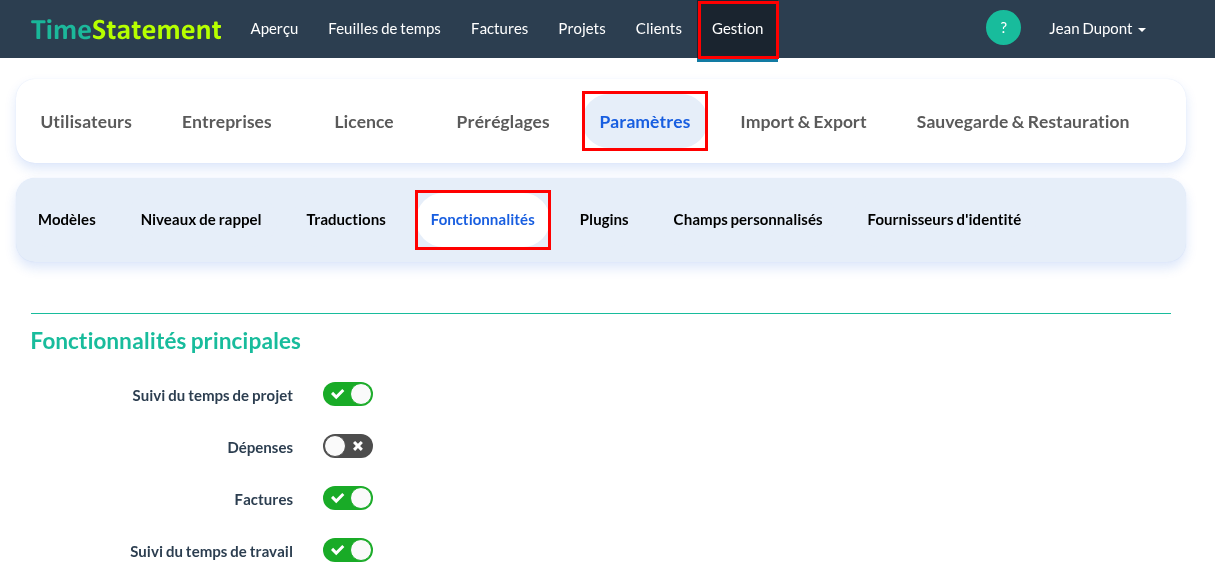The image size is (1215, 563).
Task: Turn off the Factures feature toggle
Action: point(348,498)
